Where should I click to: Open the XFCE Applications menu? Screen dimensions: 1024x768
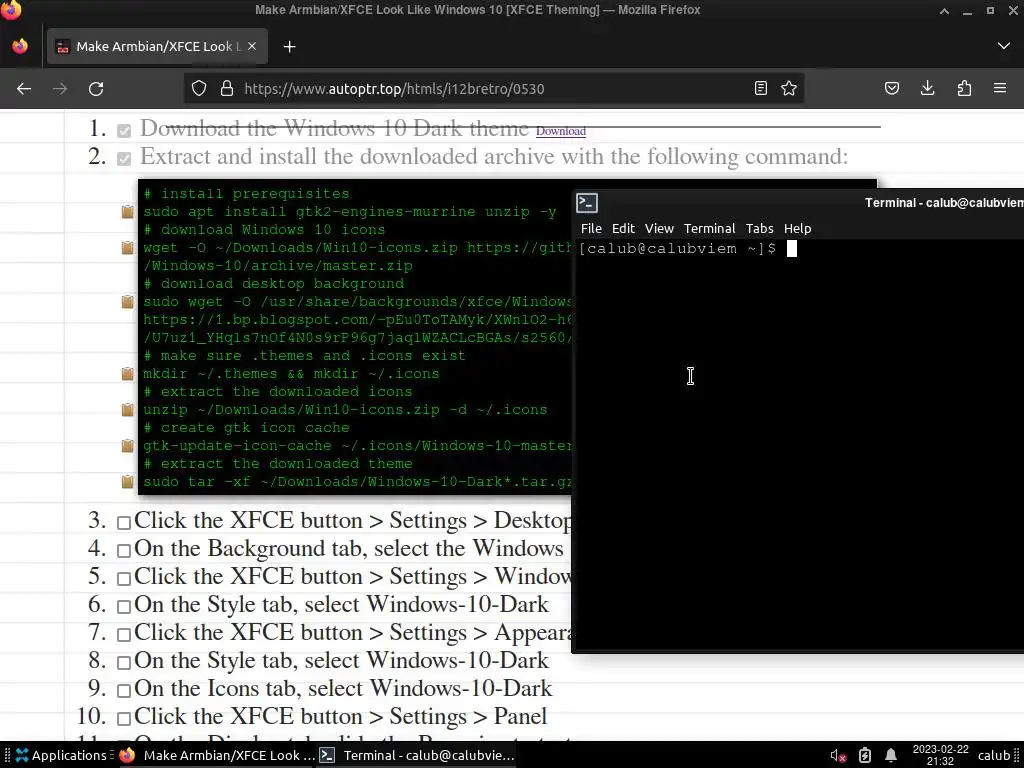(x=61, y=756)
